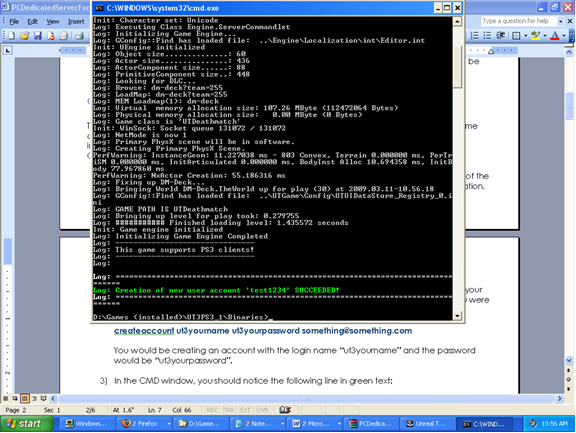Click the Previous Page double-arrow button
Image resolution: width=576 pixels, height=433 pixels.
[569, 370]
